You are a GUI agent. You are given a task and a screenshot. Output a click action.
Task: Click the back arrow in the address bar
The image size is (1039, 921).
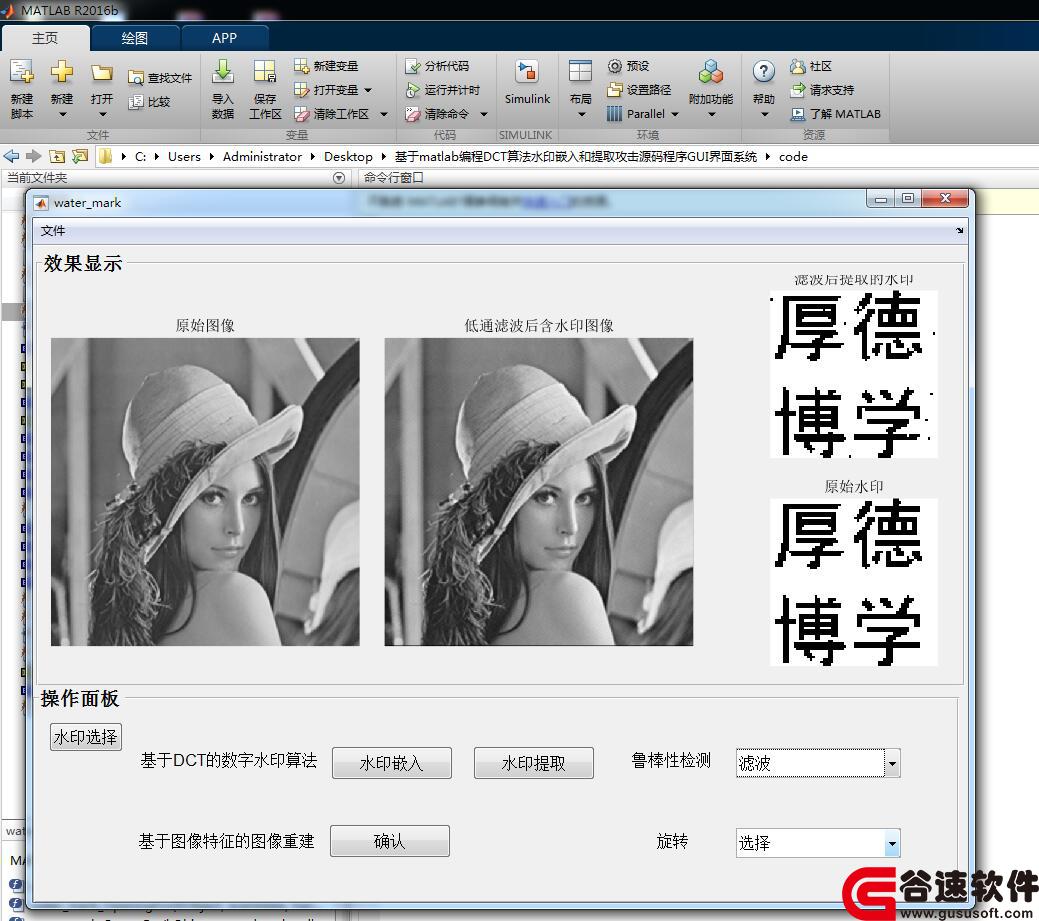click(x=11, y=156)
